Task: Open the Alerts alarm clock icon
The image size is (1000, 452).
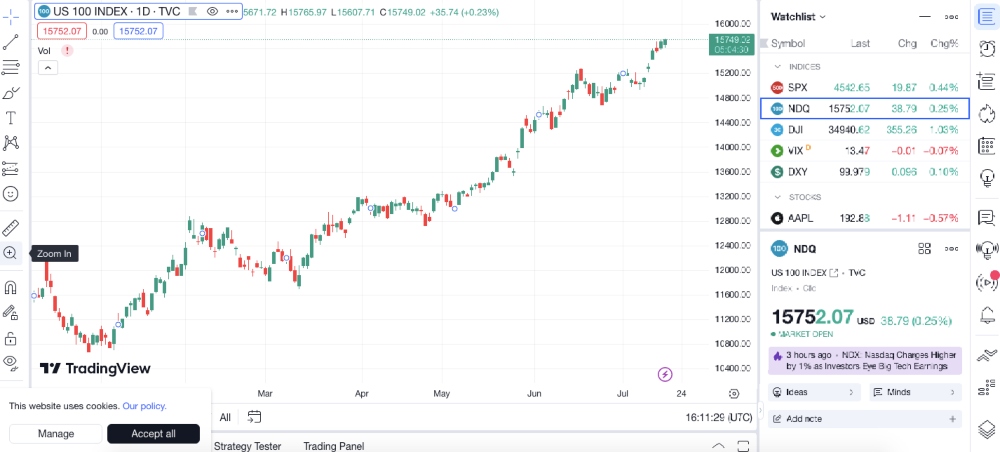Action: point(986,48)
